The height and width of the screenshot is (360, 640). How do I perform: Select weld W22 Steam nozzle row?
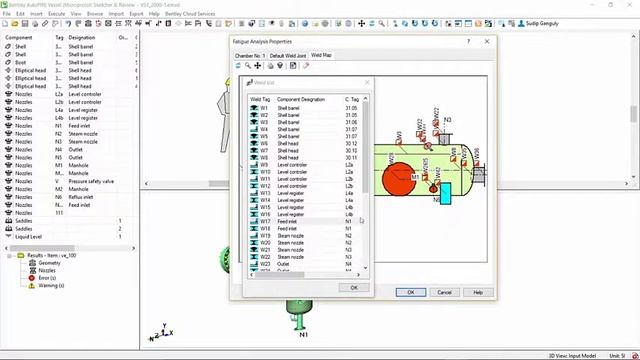coord(305,257)
